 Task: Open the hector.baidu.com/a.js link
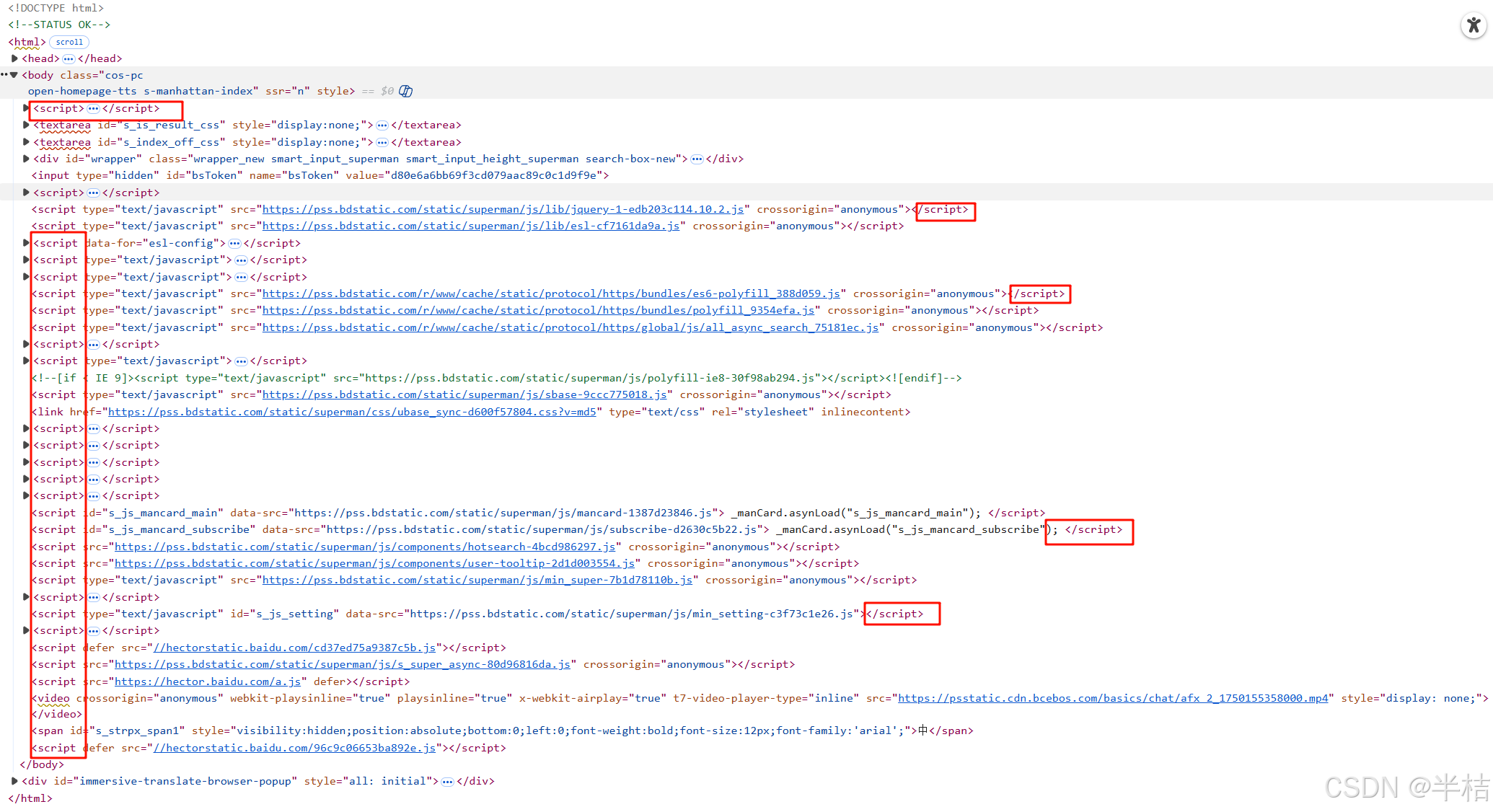click(208, 681)
